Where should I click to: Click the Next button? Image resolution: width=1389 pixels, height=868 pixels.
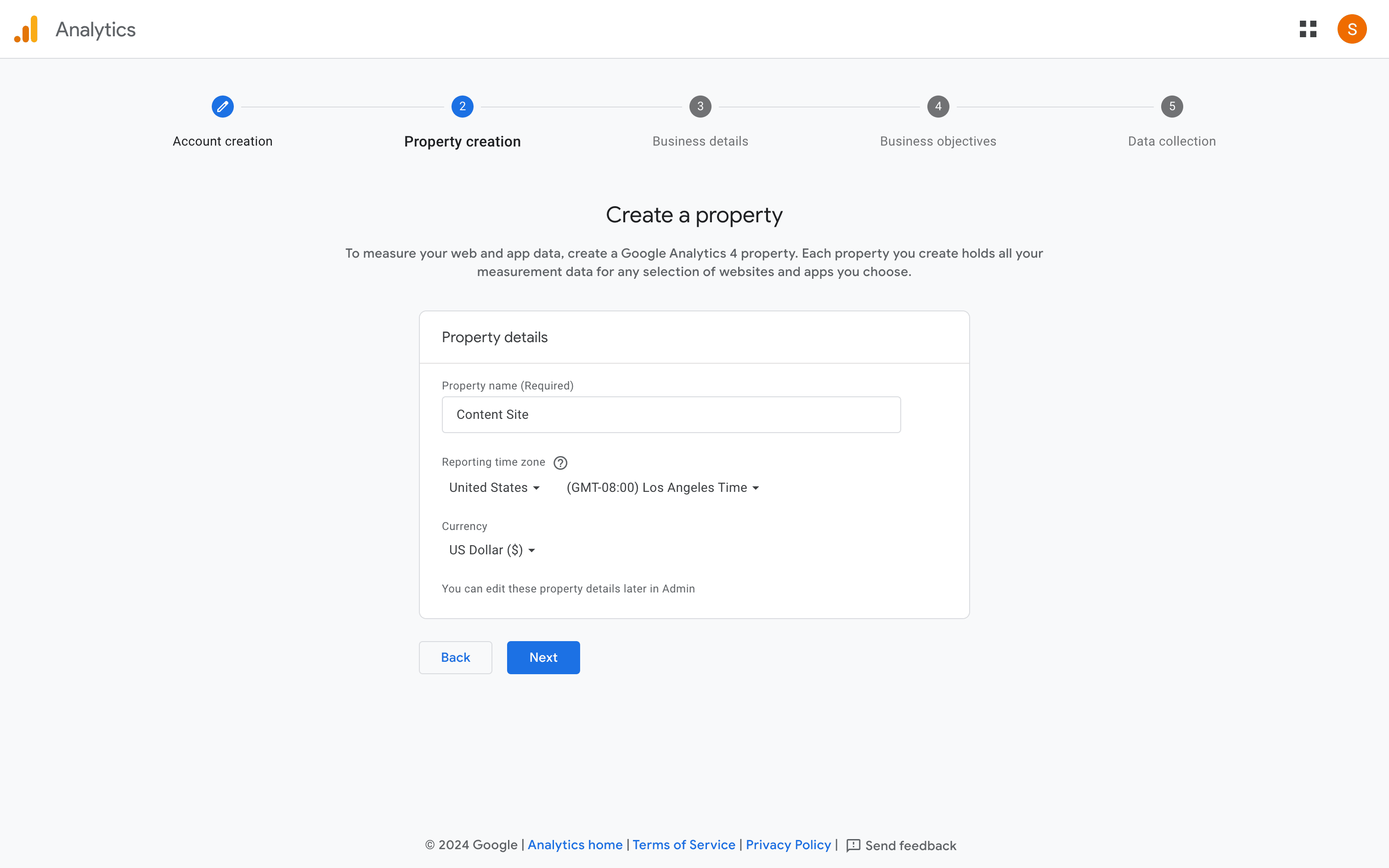tap(543, 657)
